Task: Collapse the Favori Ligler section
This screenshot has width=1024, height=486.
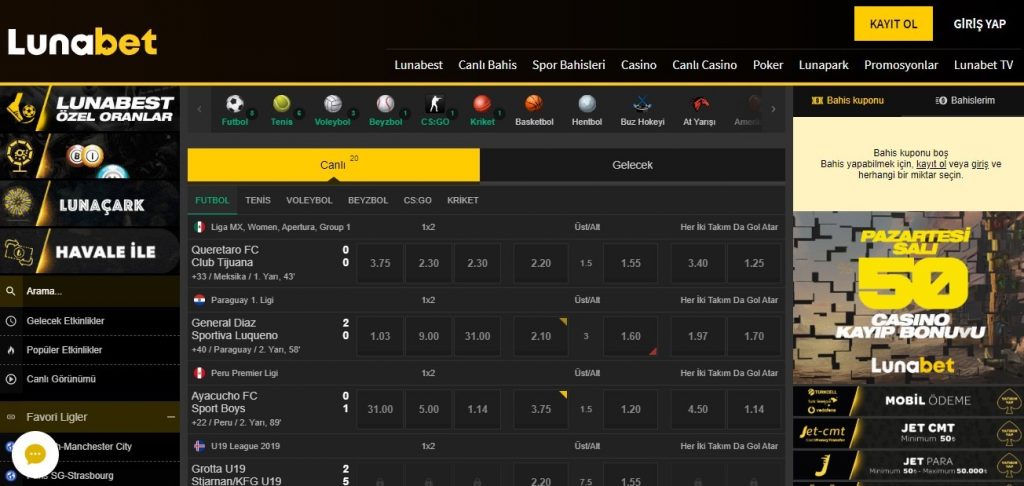Action: (170, 417)
